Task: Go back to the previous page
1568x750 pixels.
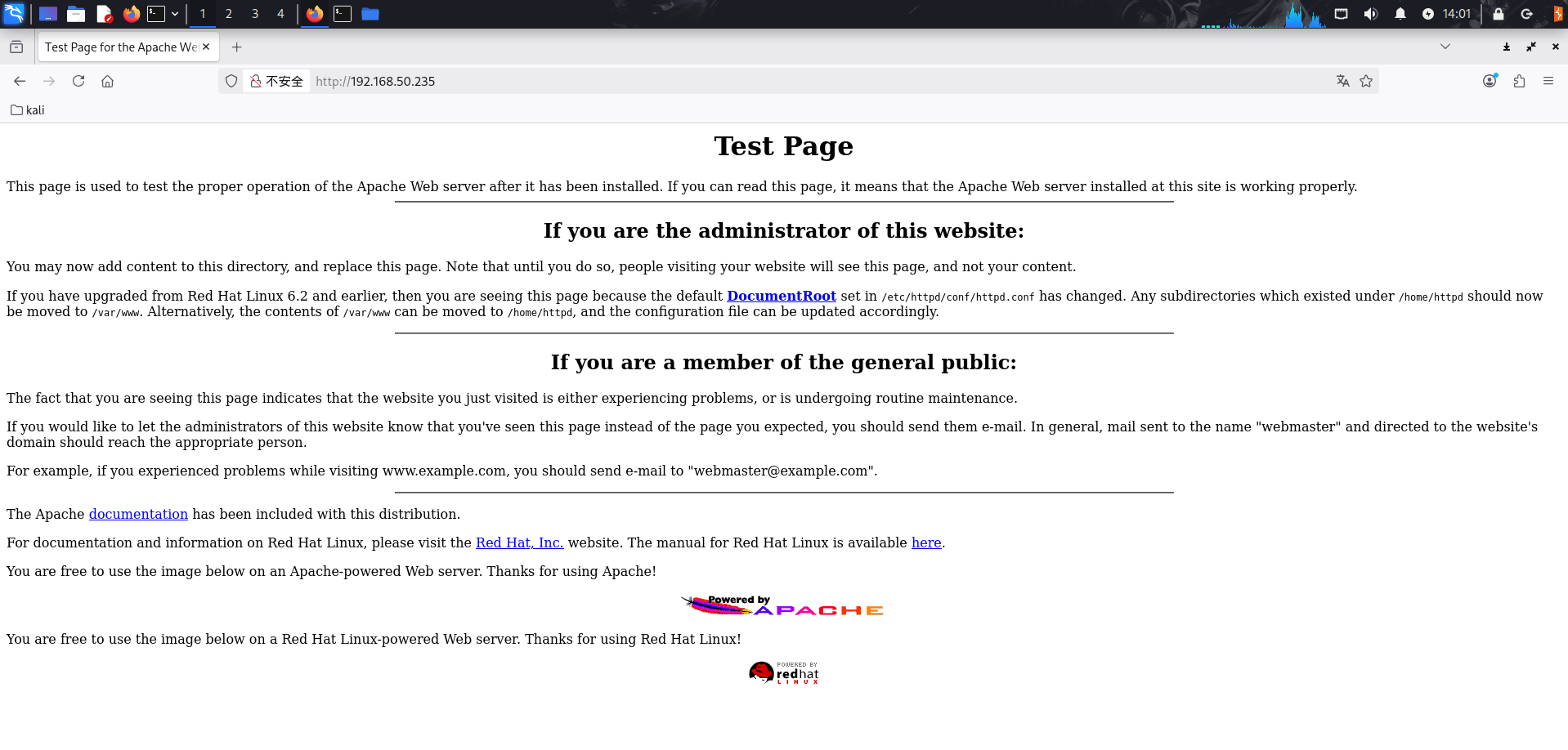Action: click(20, 81)
